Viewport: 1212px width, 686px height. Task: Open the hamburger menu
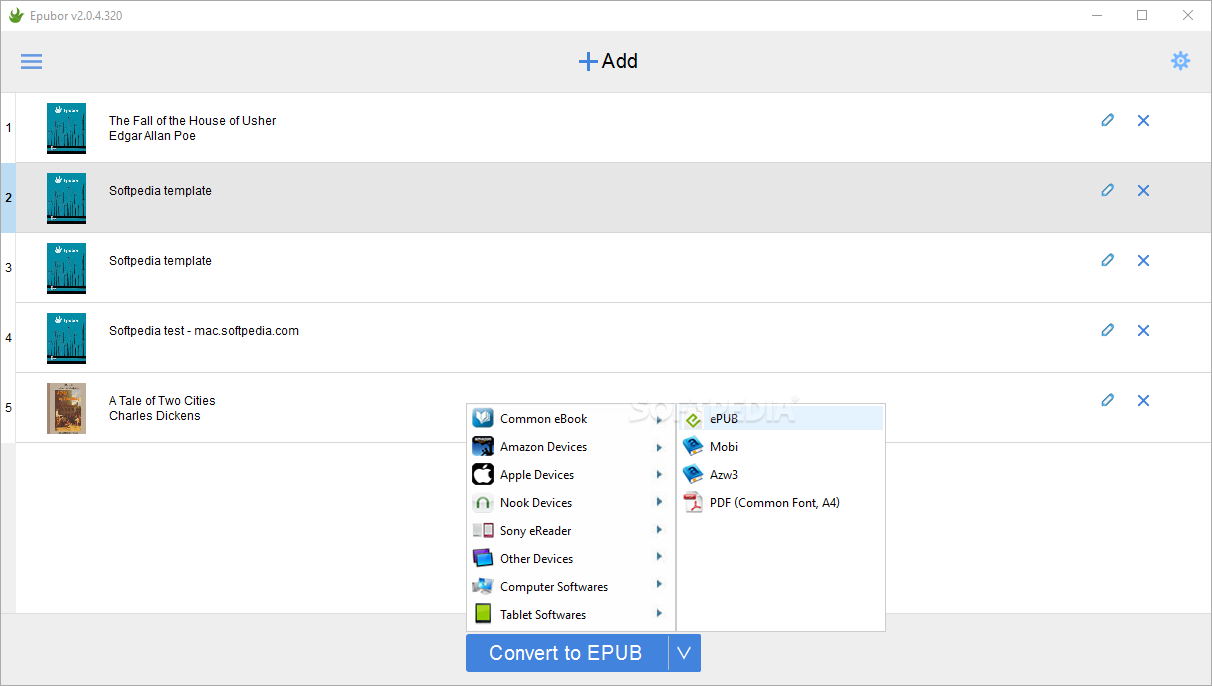click(x=32, y=61)
